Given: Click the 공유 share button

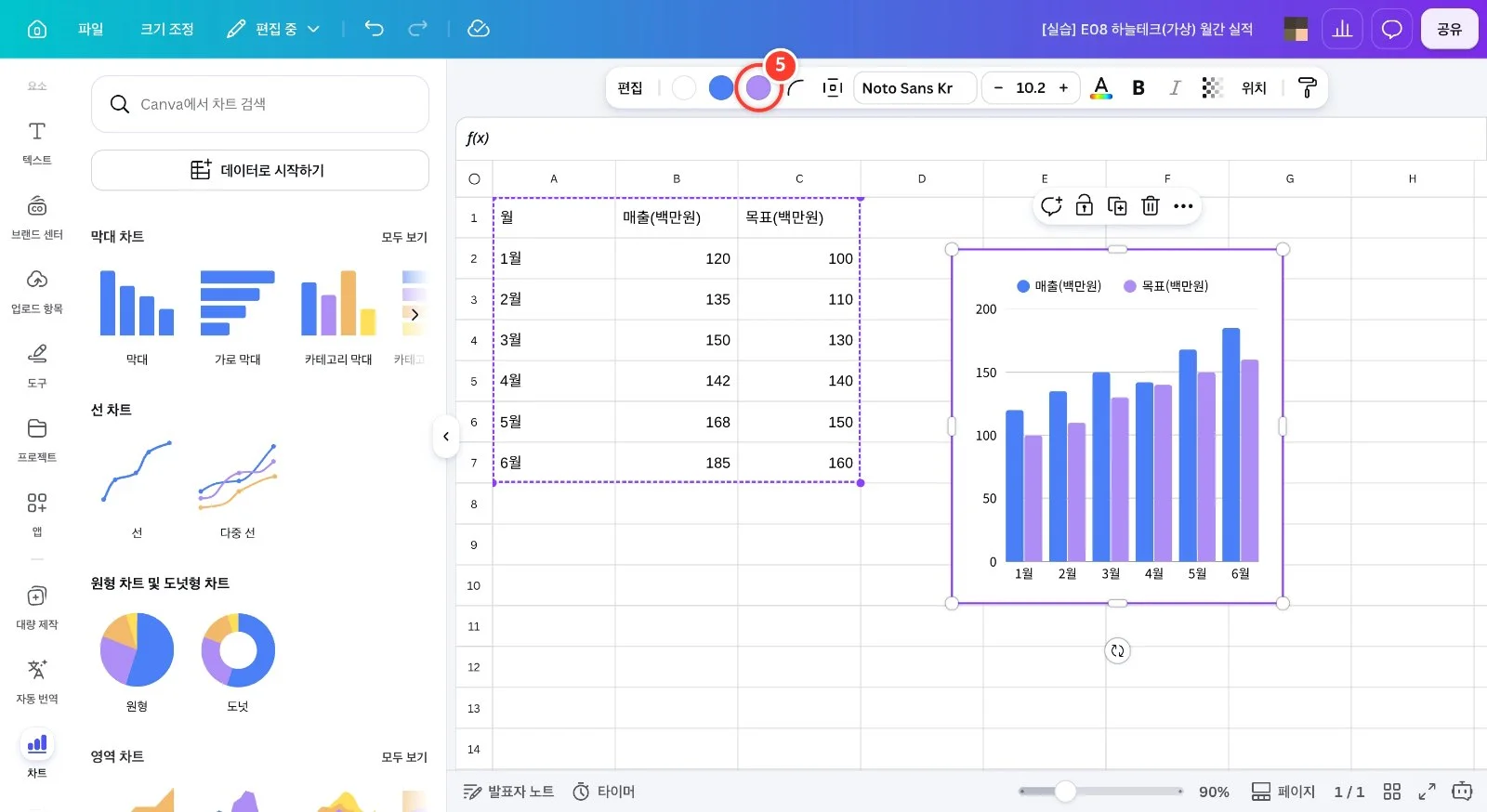Looking at the screenshot, I should [x=1449, y=29].
